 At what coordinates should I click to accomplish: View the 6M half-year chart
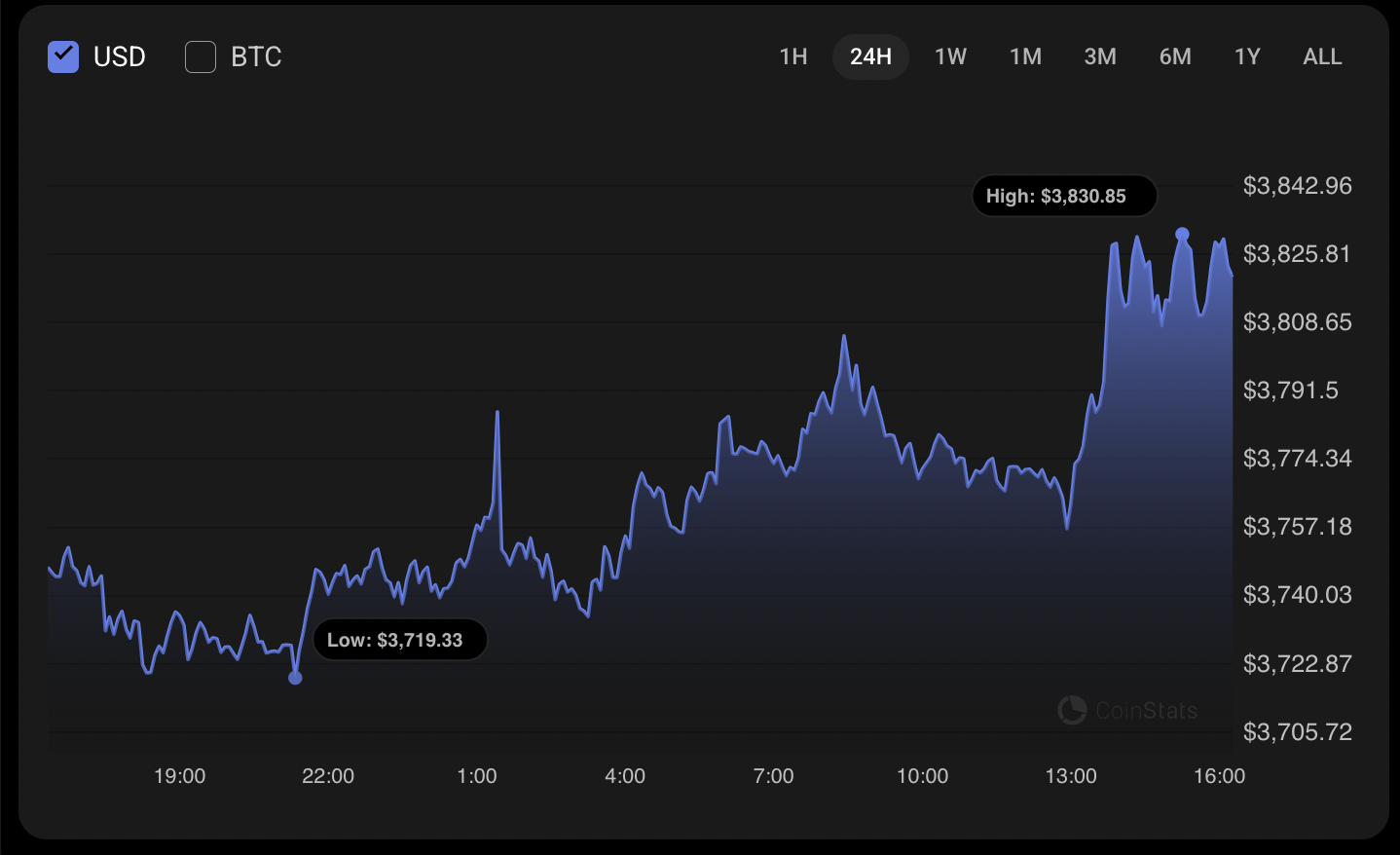[x=1175, y=56]
